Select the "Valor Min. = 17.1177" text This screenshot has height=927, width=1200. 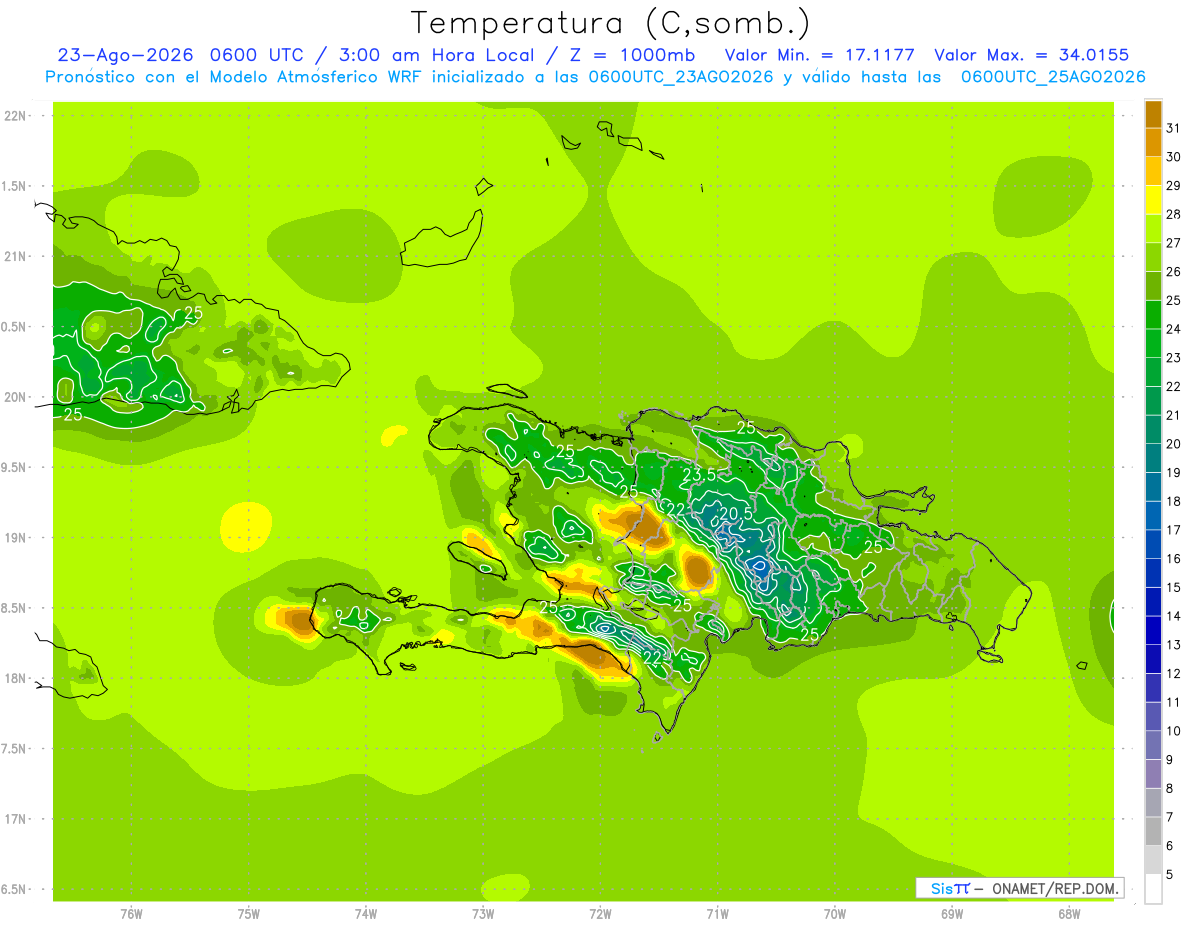819,55
